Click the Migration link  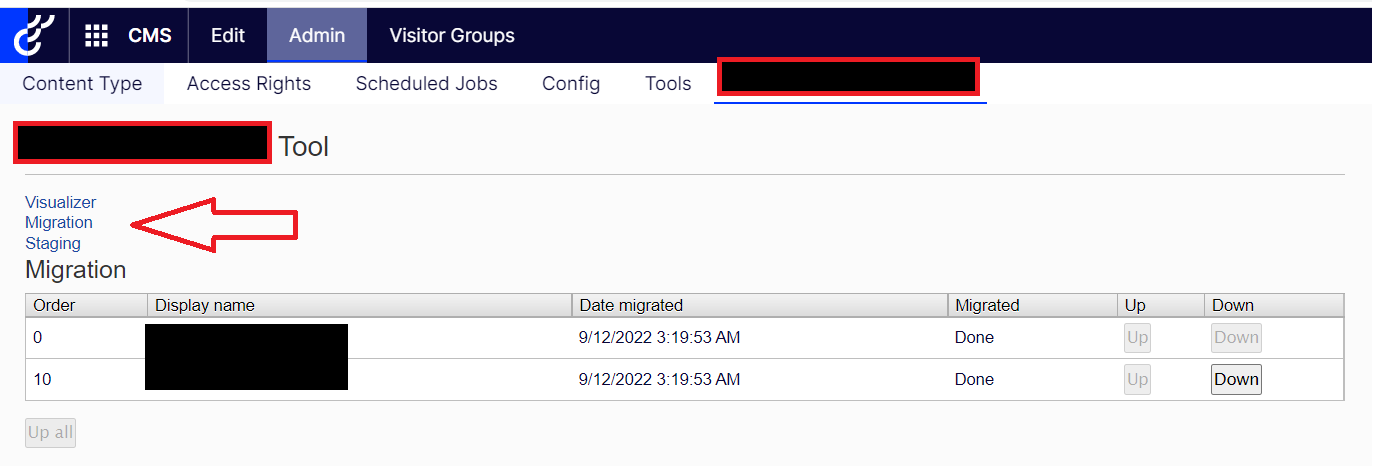point(59,223)
